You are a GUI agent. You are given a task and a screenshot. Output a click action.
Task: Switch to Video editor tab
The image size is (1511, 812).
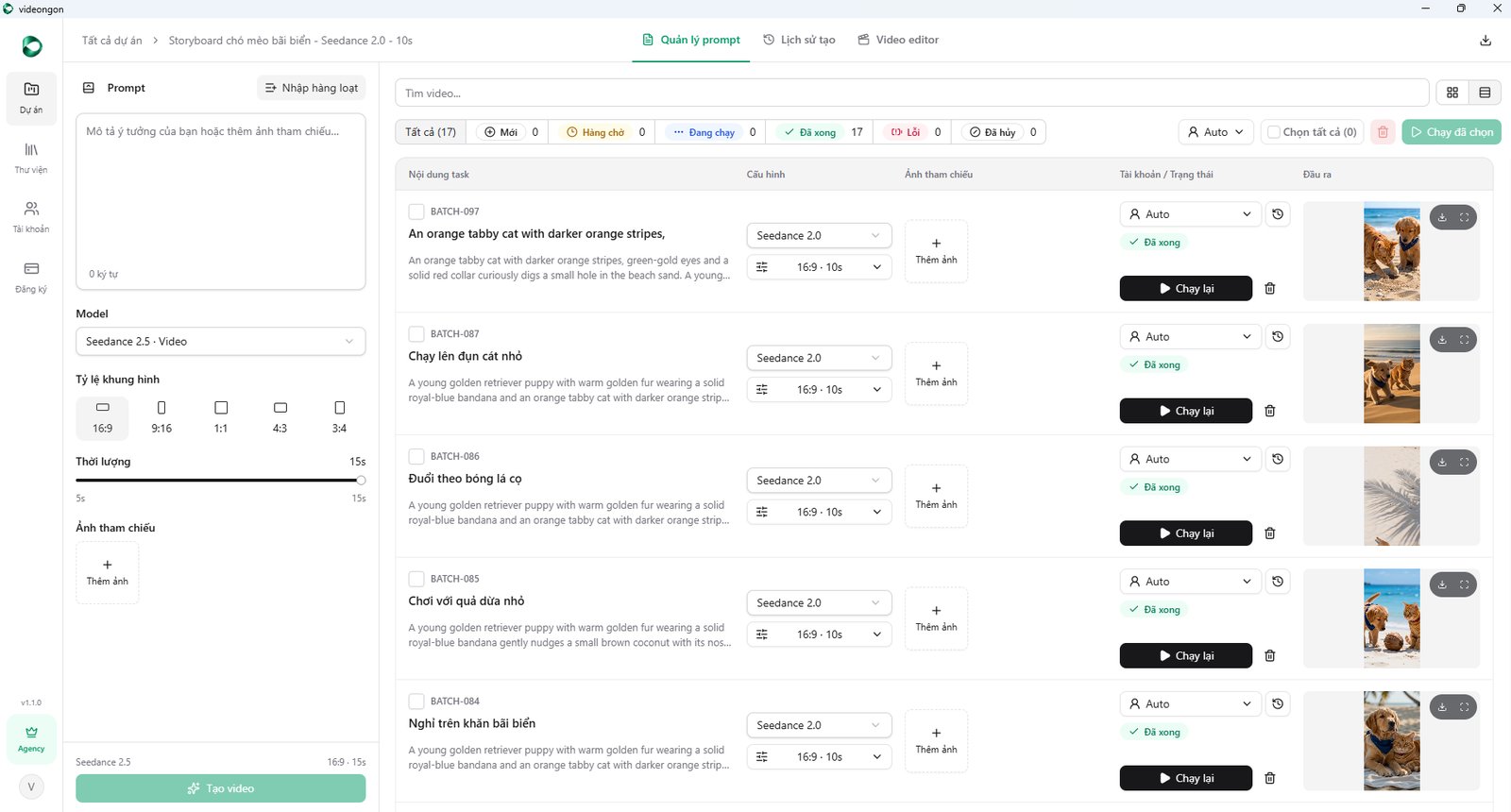898,40
